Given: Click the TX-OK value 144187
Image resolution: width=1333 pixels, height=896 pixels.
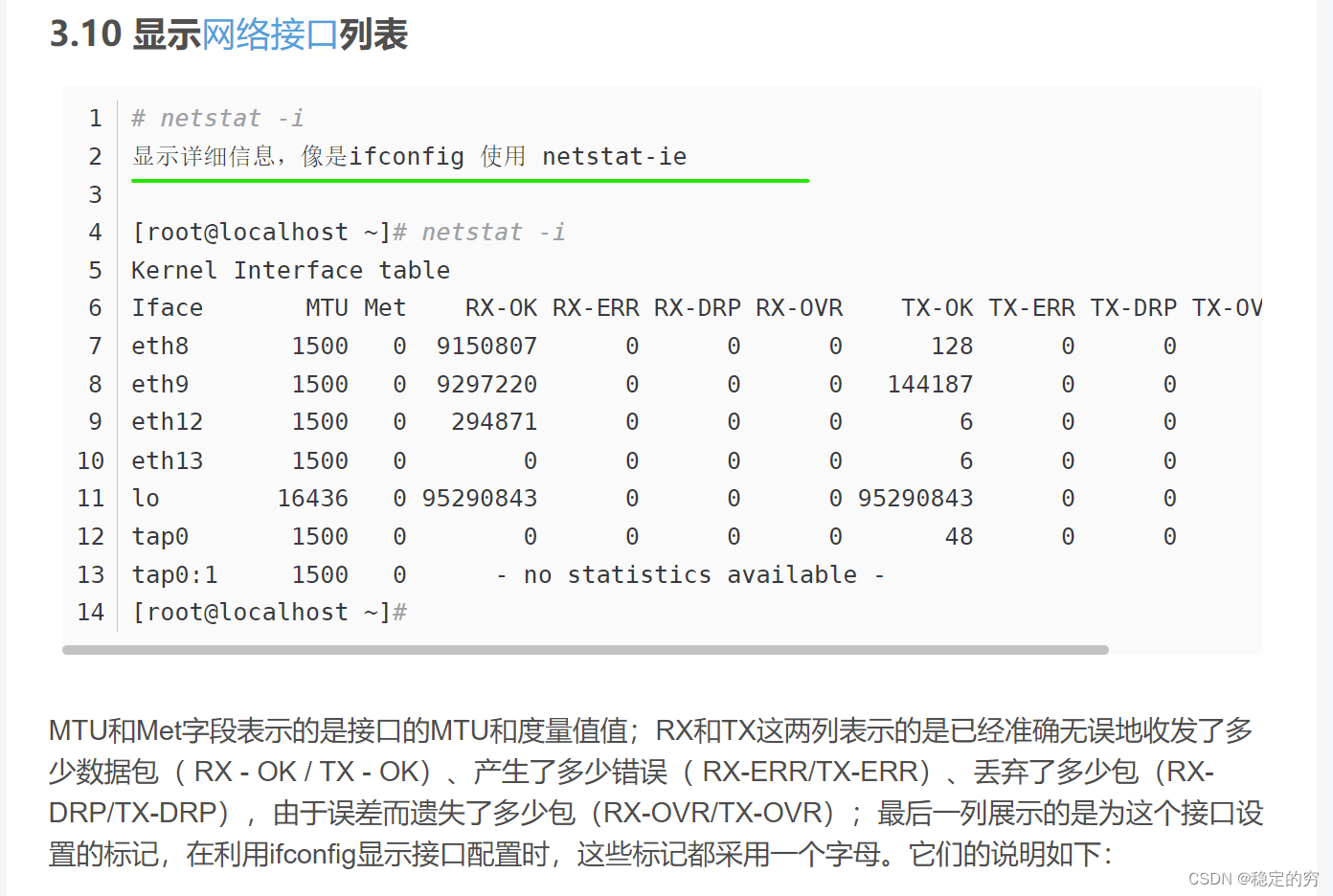Looking at the screenshot, I should point(930,384).
